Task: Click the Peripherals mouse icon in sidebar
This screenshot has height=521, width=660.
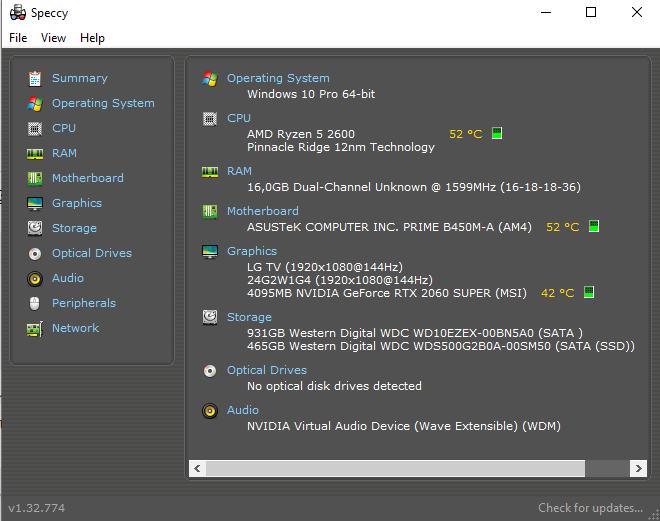Action: [x=35, y=303]
